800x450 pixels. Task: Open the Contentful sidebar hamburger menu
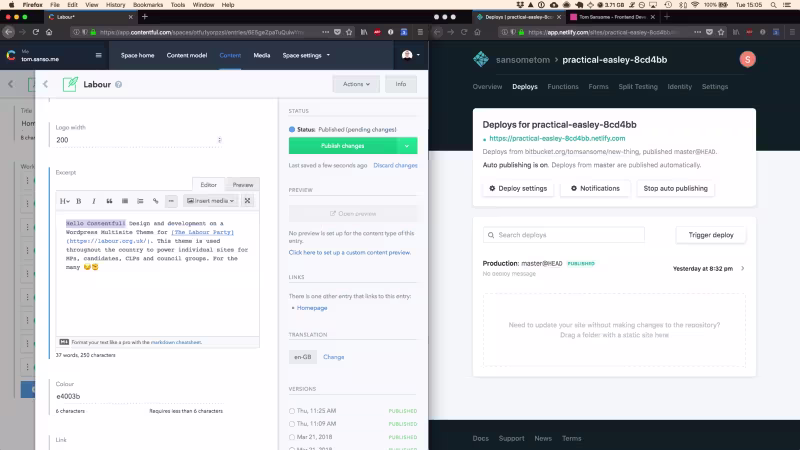pos(98,55)
